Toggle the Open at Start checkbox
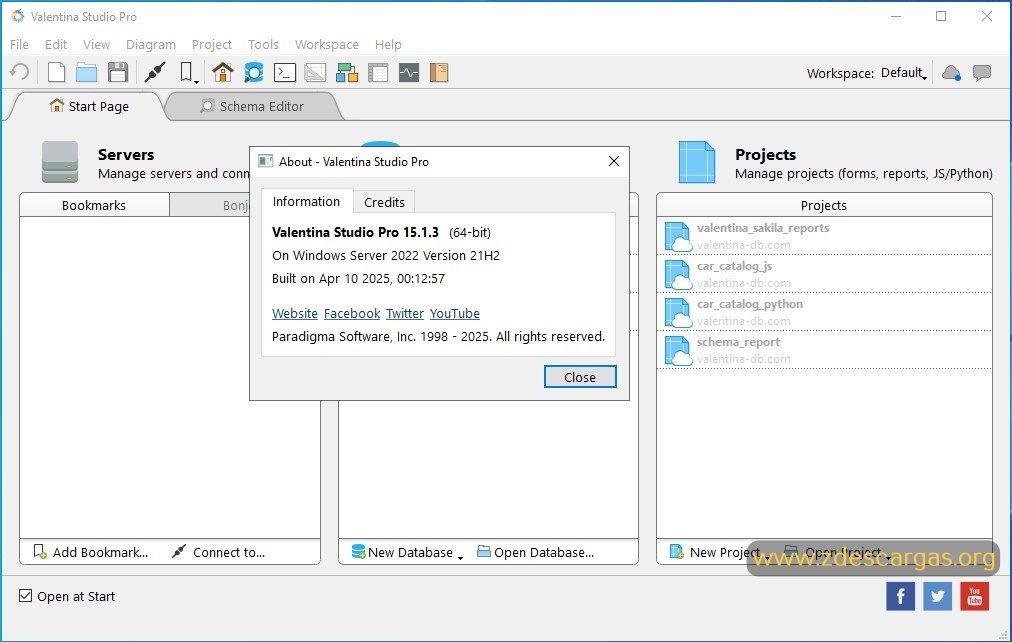Screen dimensions: 1012x642 [25, 596]
